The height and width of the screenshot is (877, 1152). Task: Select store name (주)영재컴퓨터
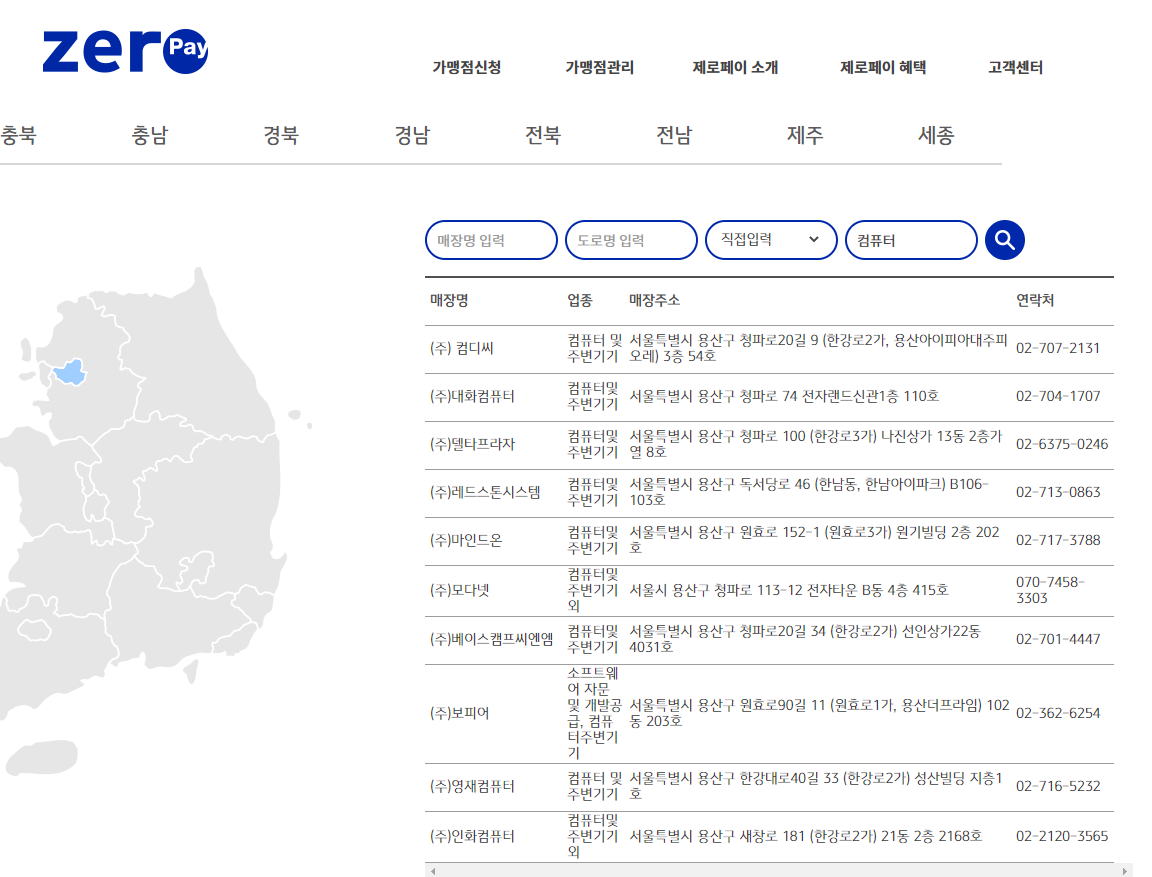[472, 787]
